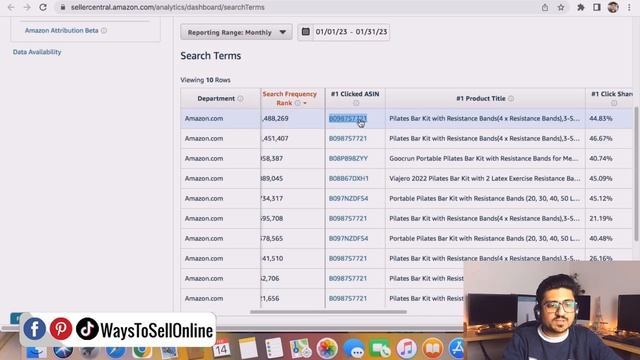640x360 pixels.
Task: Show info tooltip under #1 Click Share
Action: click(614, 103)
